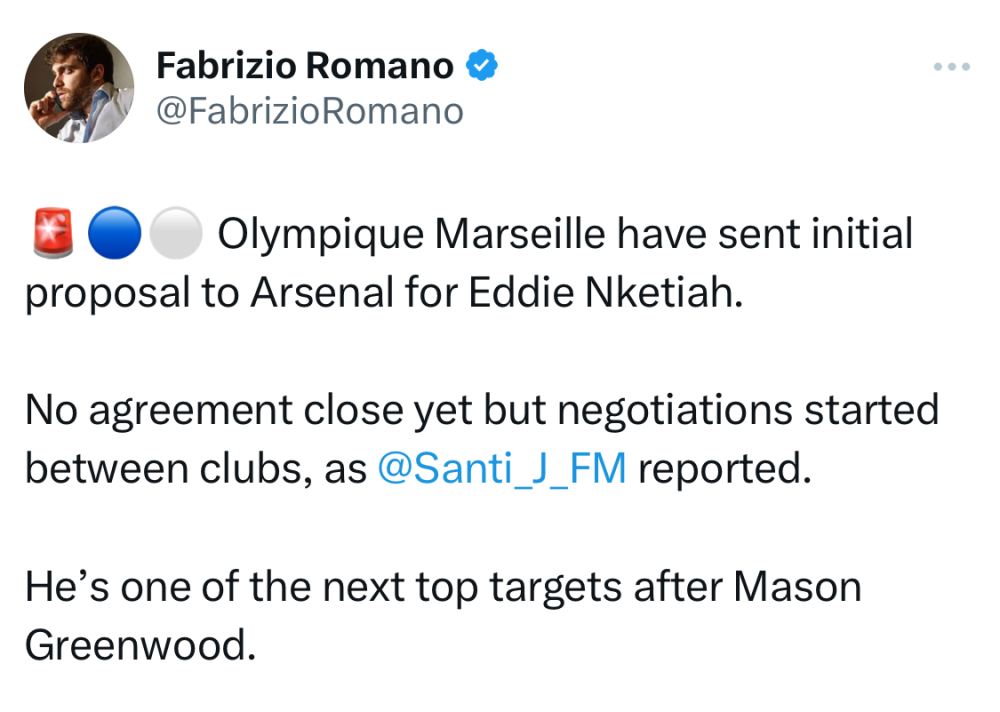Click Fabrizio Romano's profile photo
Image resolution: width=1000 pixels, height=712 pixels.
pyautogui.click(x=79, y=88)
